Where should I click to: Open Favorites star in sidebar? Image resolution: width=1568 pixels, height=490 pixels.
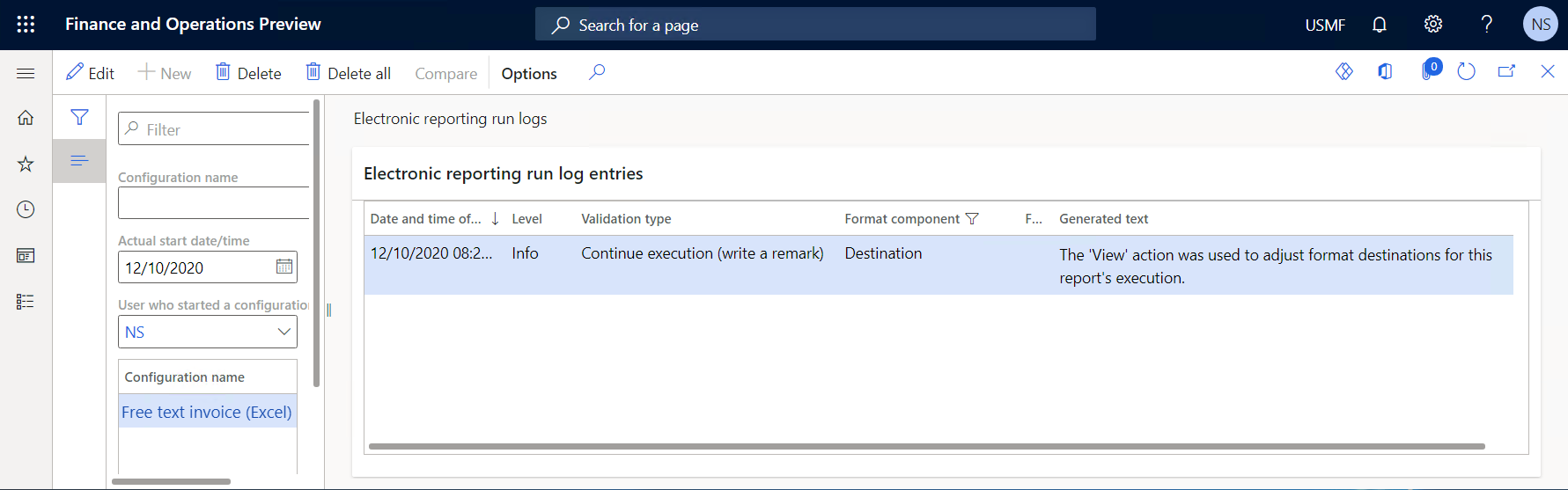pos(26,164)
